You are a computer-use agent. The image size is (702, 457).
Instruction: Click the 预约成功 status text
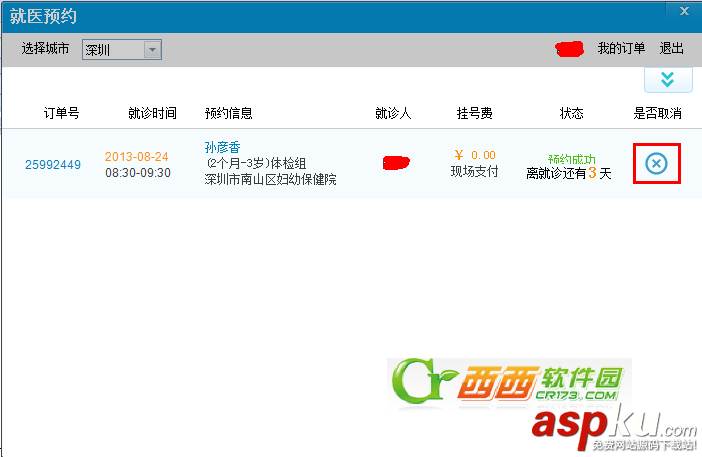(x=572, y=159)
